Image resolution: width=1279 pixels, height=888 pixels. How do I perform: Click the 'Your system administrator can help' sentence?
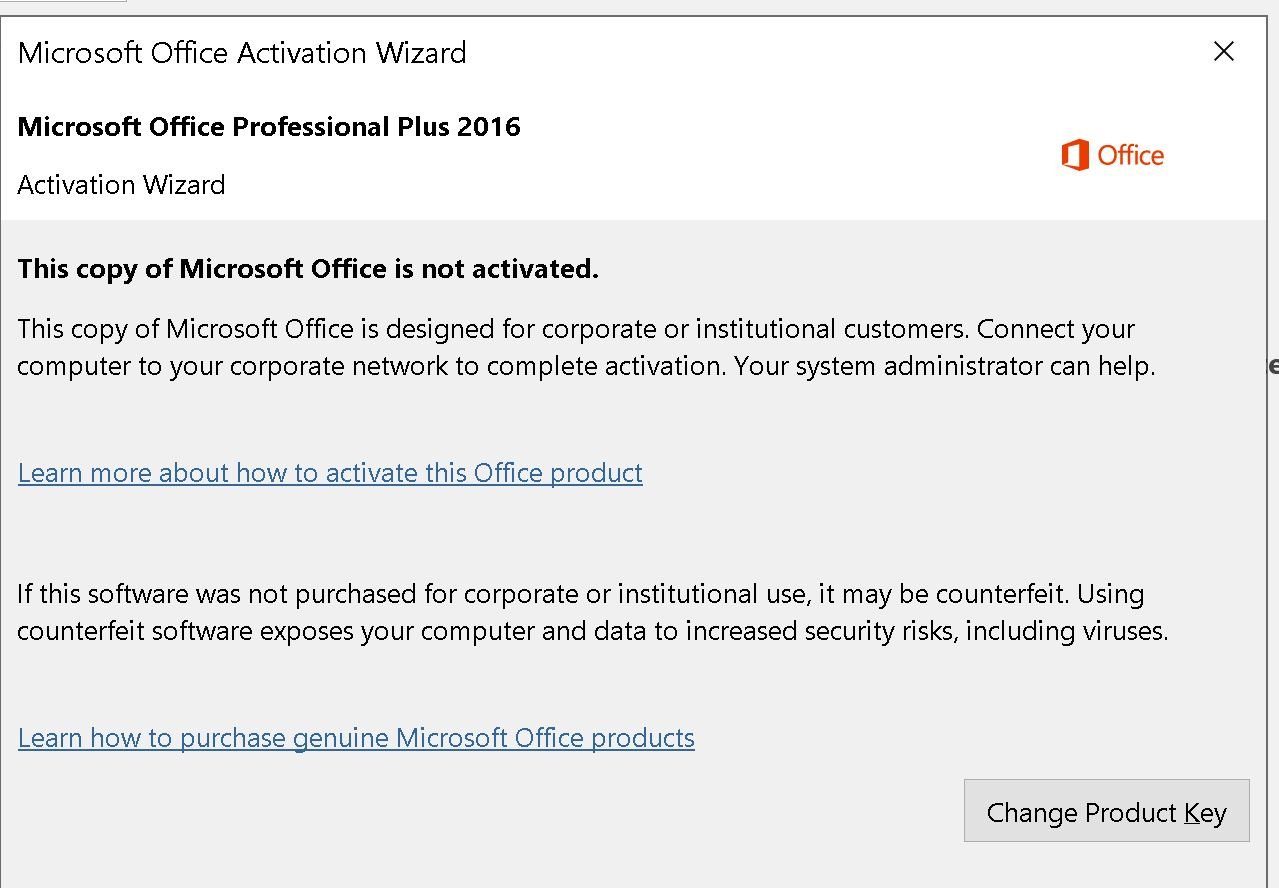coord(944,366)
